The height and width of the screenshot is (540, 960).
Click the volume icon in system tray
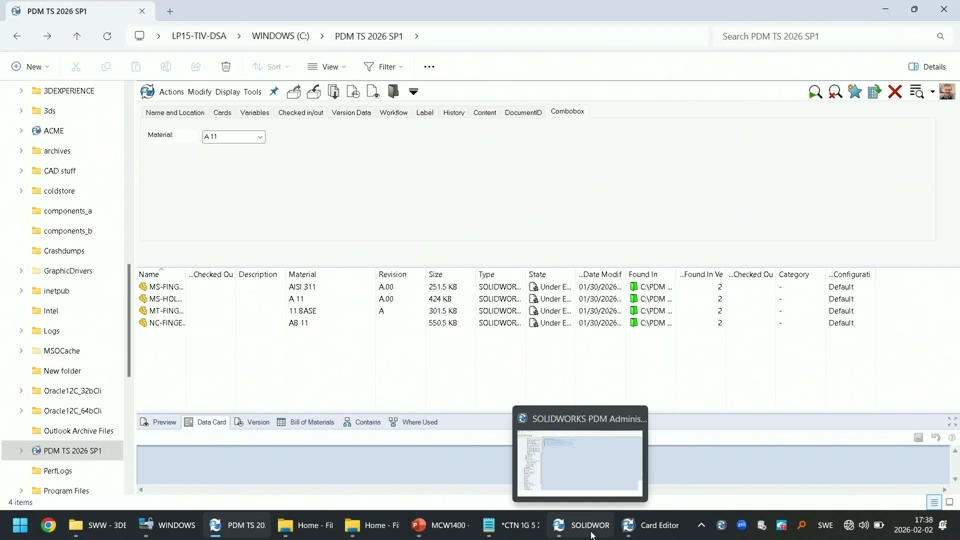[x=864, y=525]
